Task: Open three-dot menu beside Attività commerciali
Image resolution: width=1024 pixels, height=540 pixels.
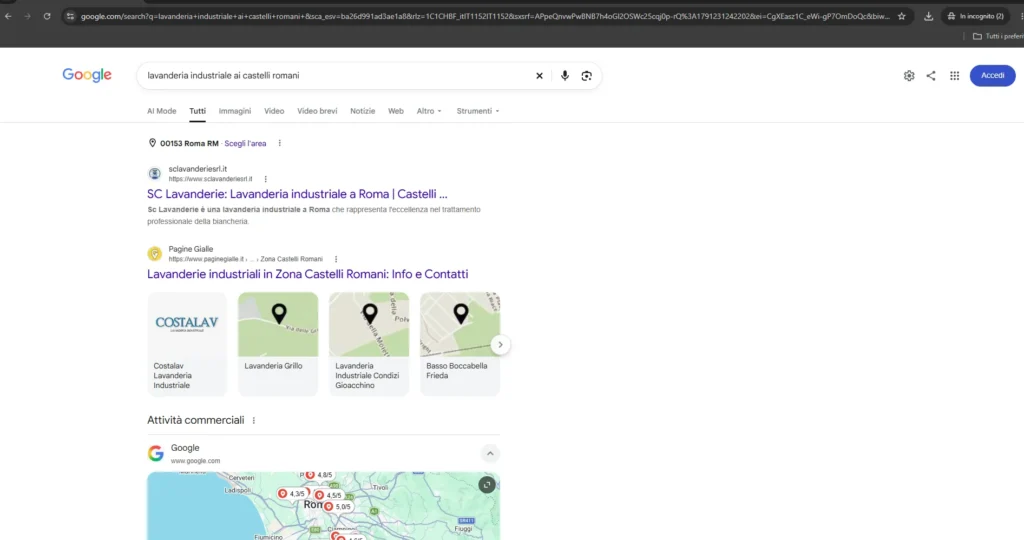Action: pos(253,421)
